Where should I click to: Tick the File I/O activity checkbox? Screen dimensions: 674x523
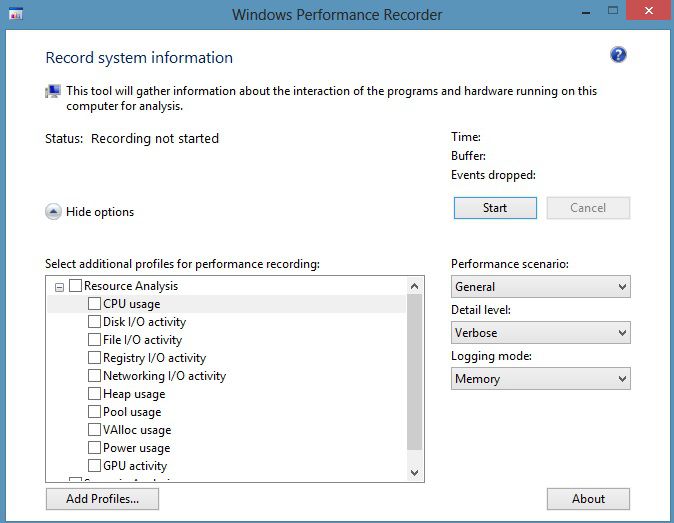pyautogui.click(x=94, y=340)
